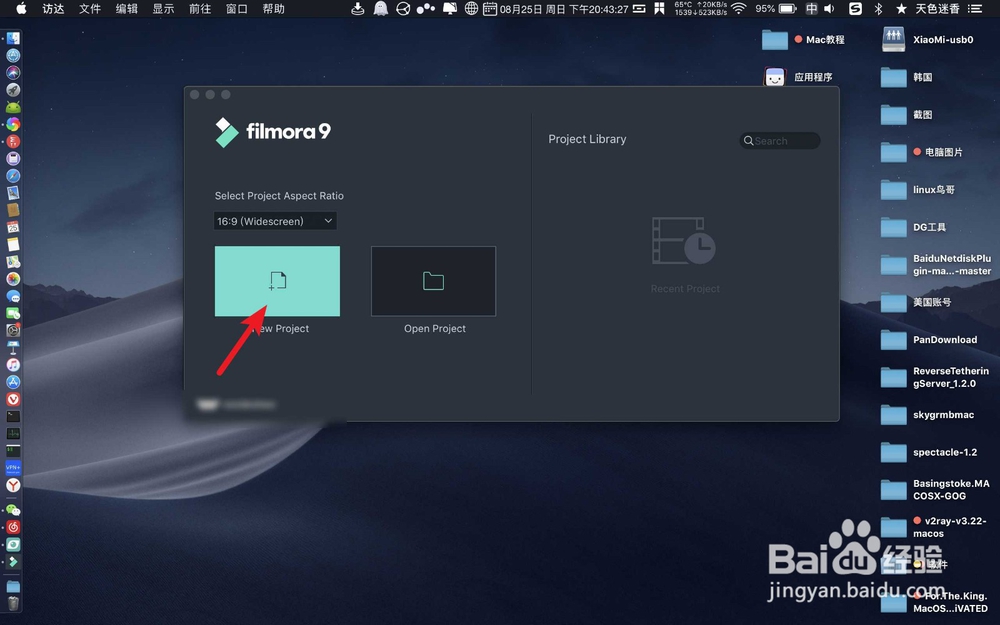Click the Filmora9 logo

[x=273, y=132]
